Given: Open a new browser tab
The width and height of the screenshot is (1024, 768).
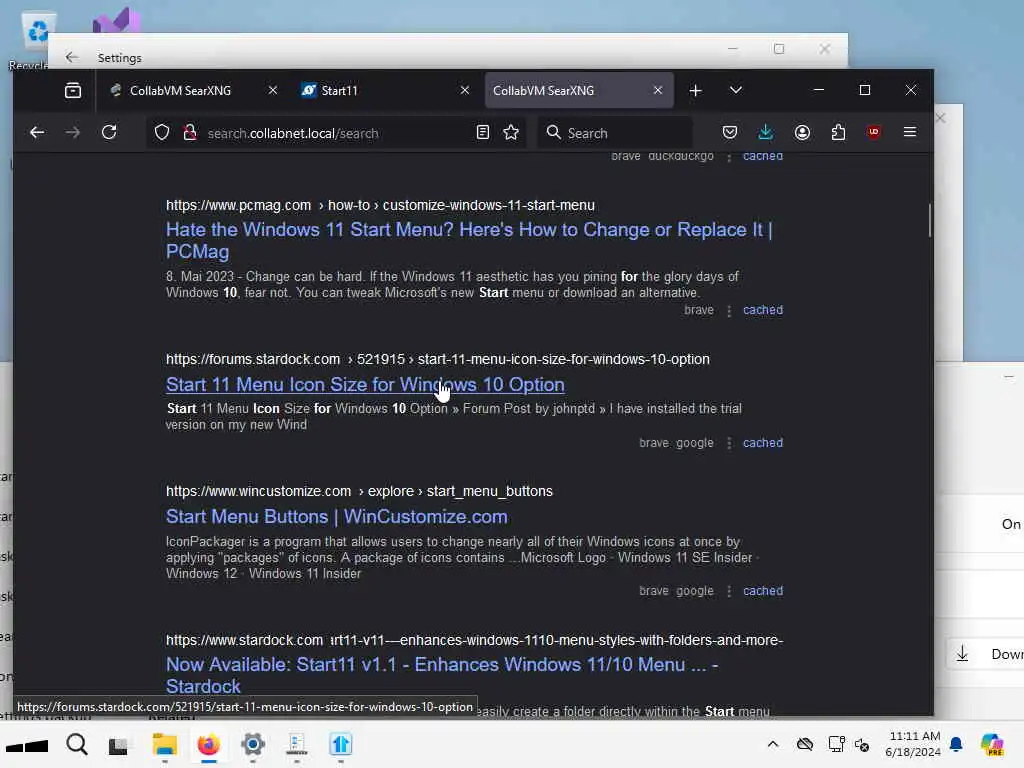Looking at the screenshot, I should (696, 91).
